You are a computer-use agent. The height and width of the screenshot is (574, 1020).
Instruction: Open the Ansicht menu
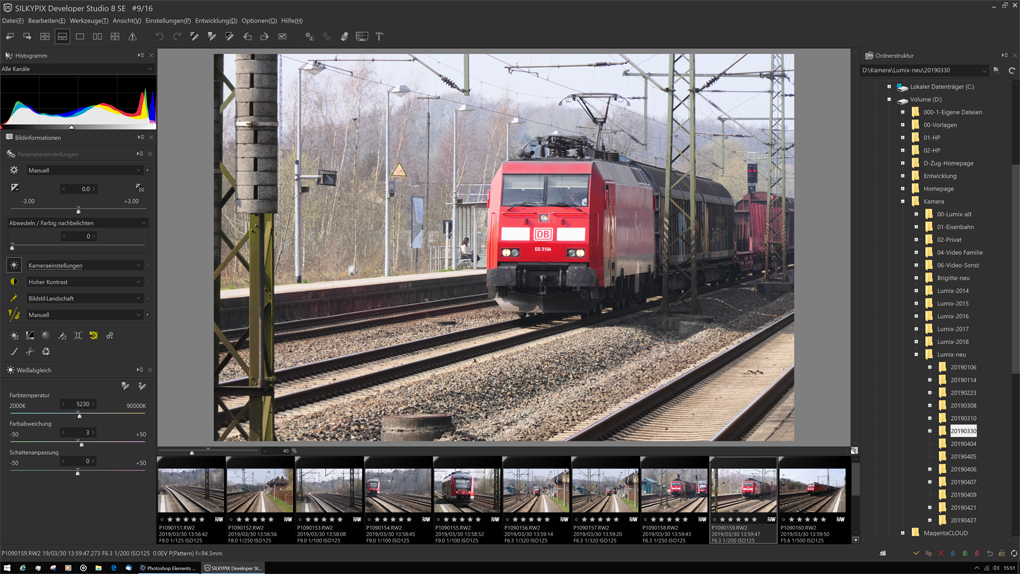pyautogui.click(x=127, y=21)
